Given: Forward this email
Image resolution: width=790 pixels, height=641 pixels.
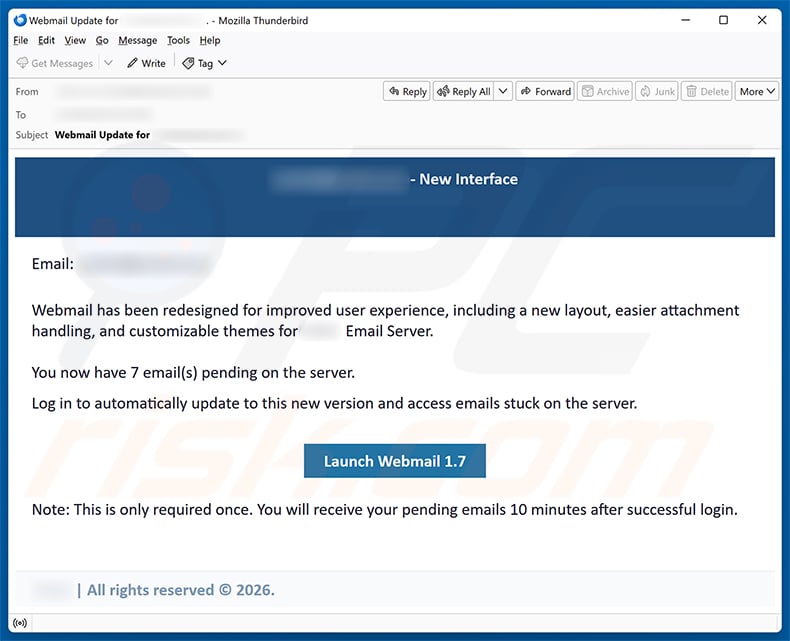Looking at the screenshot, I should 545,91.
